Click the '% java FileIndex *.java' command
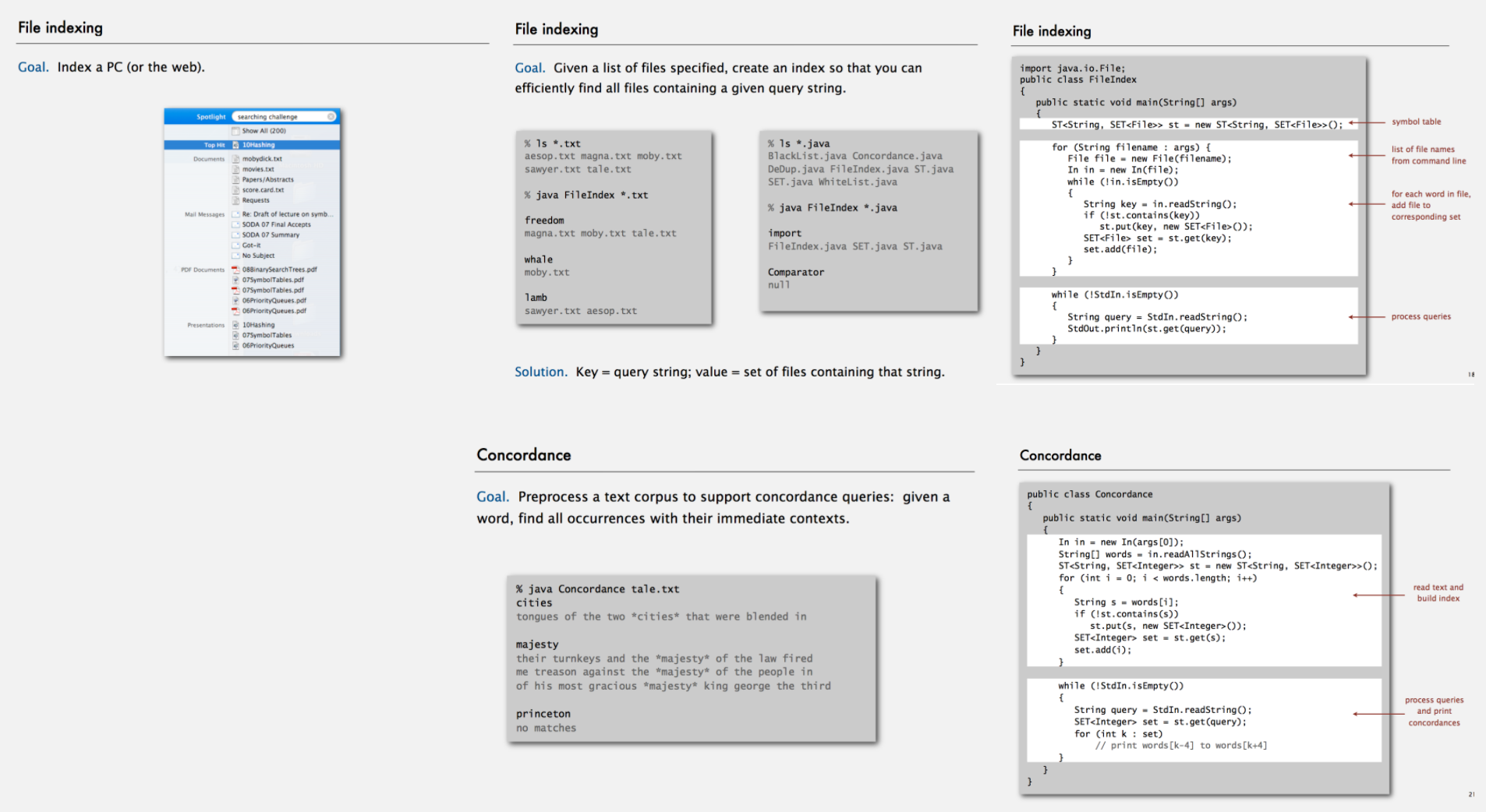The height and width of the screenshot is (812, 1486). pos(833,207)
